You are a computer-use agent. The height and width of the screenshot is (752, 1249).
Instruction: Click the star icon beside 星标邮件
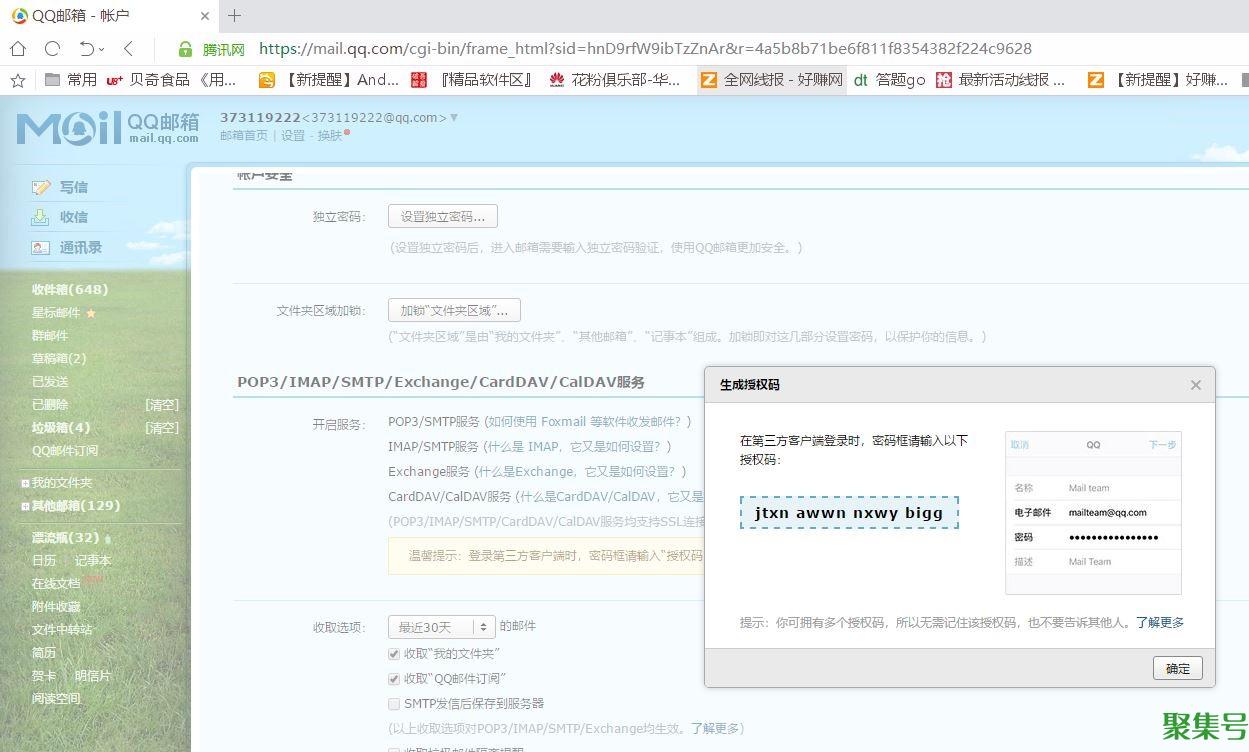91,313
